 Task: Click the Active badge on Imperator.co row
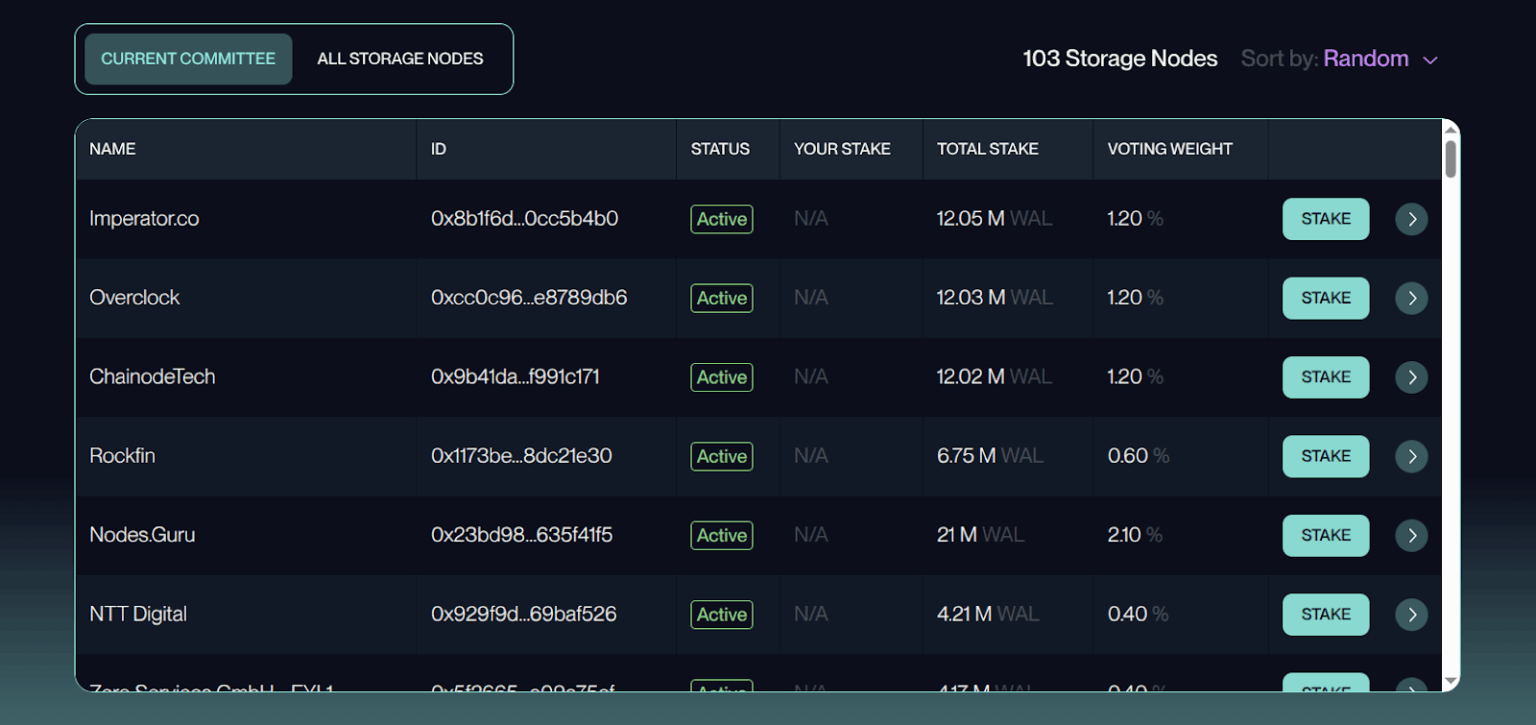click(721, 219)
